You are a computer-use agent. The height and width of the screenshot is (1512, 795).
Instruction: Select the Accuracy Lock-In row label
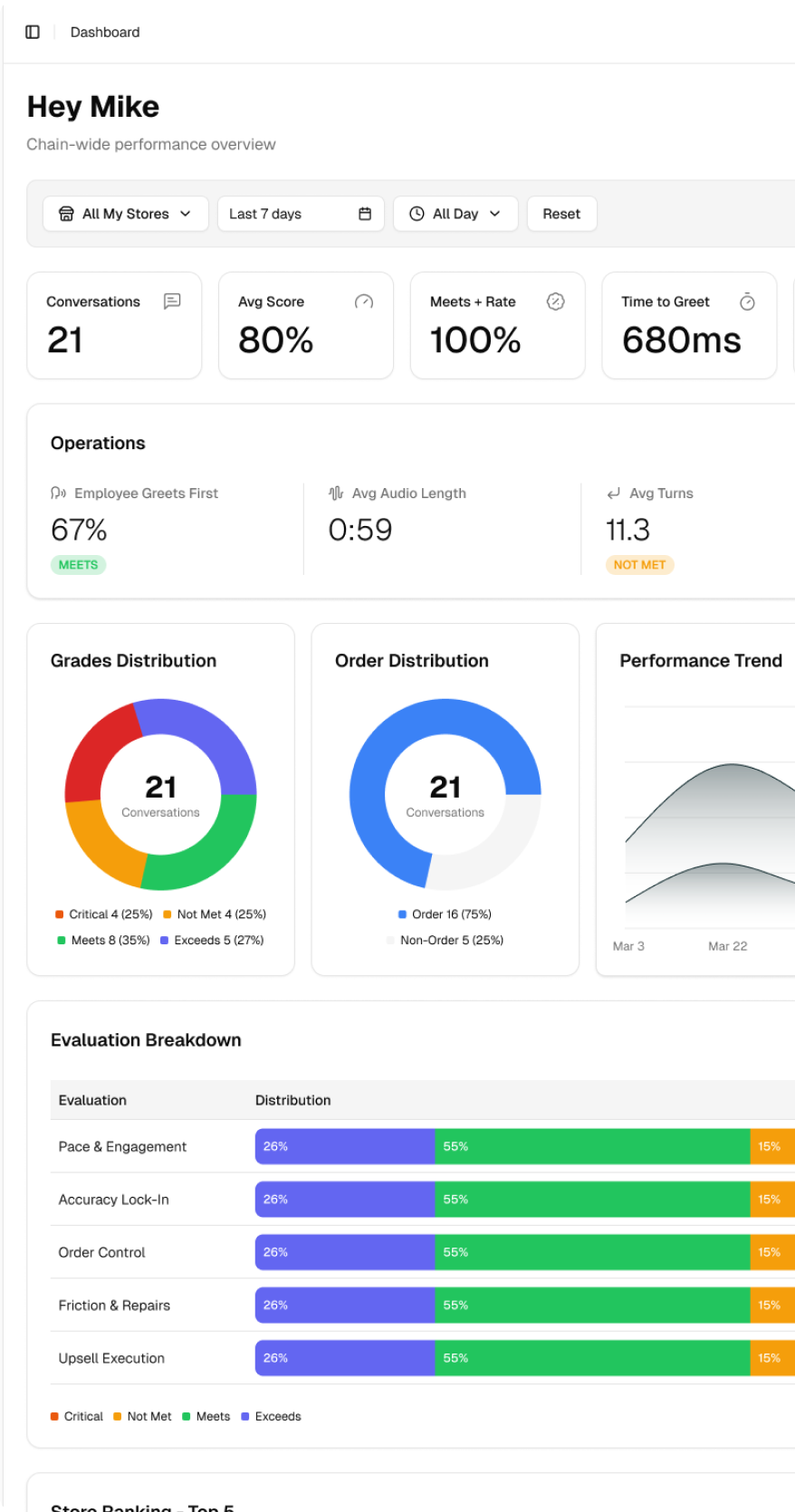[113, 1200]
